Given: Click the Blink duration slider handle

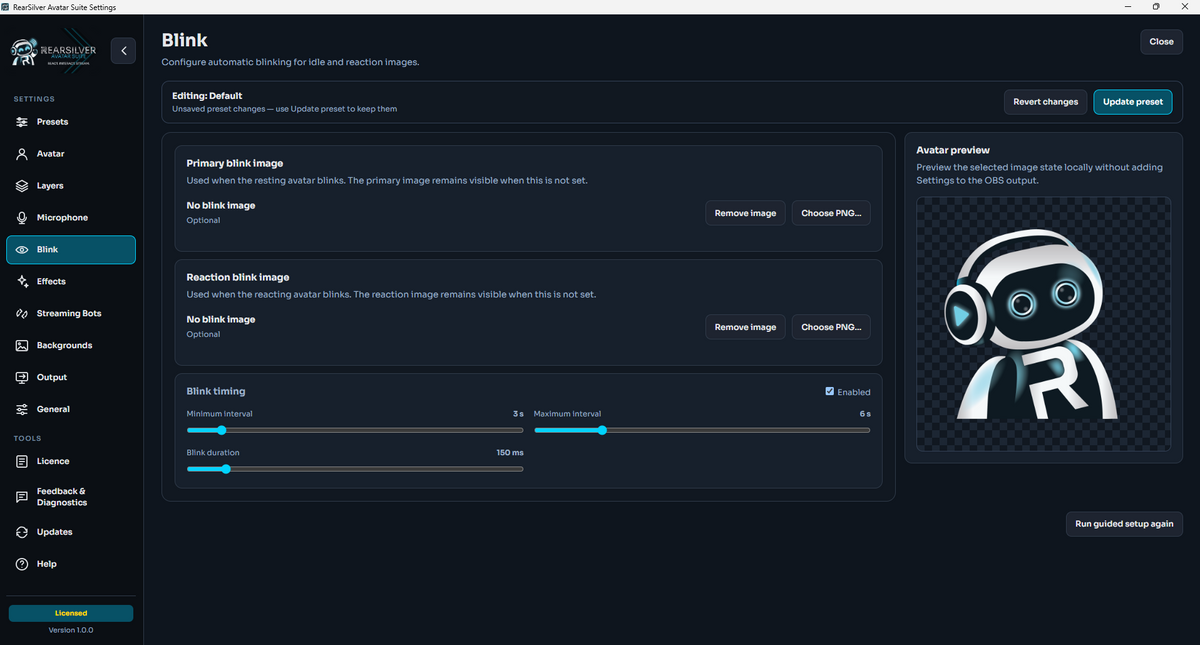Looking at the screenshot, I should point(225,468).
